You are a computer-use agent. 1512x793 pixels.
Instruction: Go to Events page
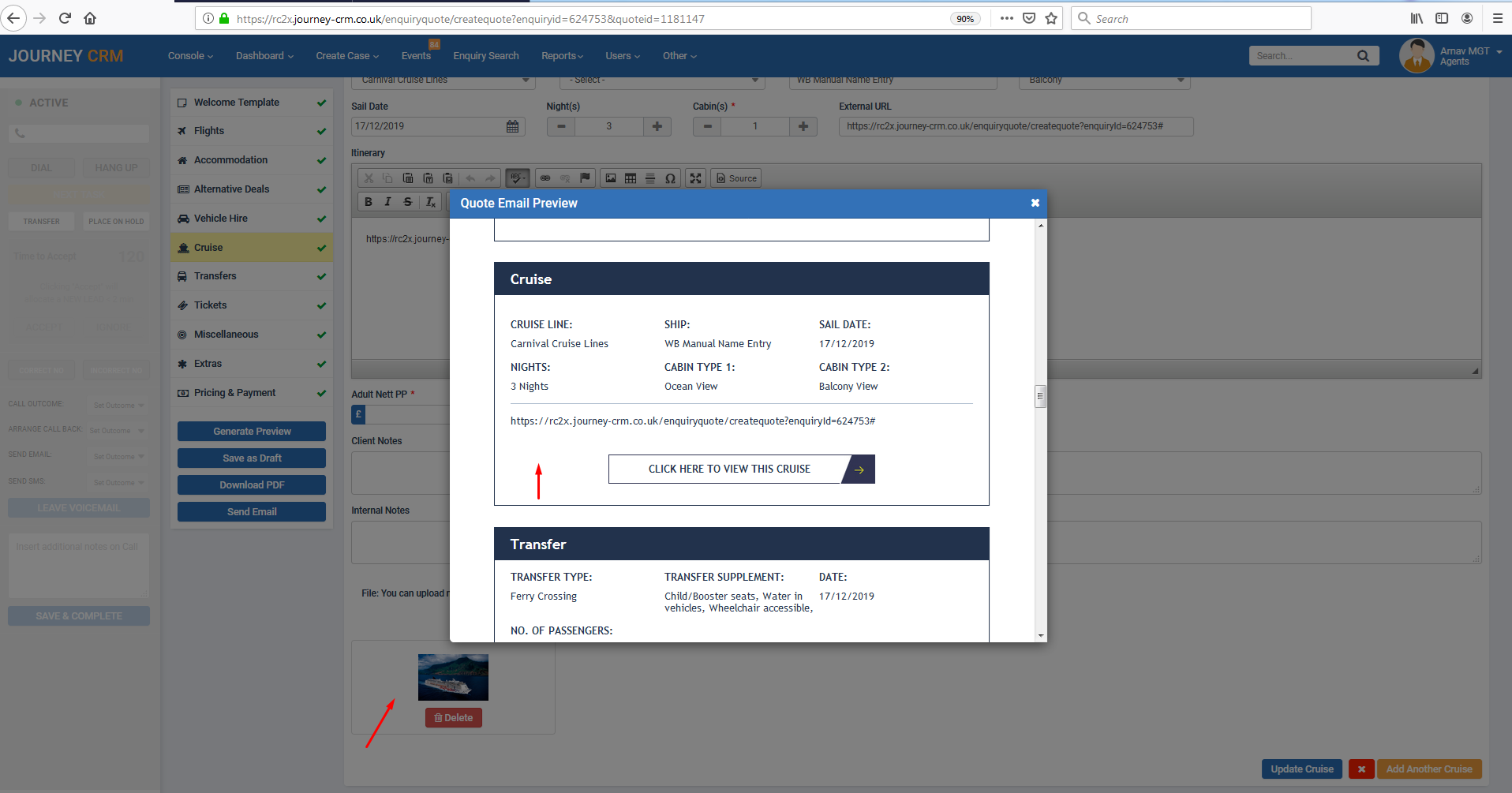click(x=416, y=56)
